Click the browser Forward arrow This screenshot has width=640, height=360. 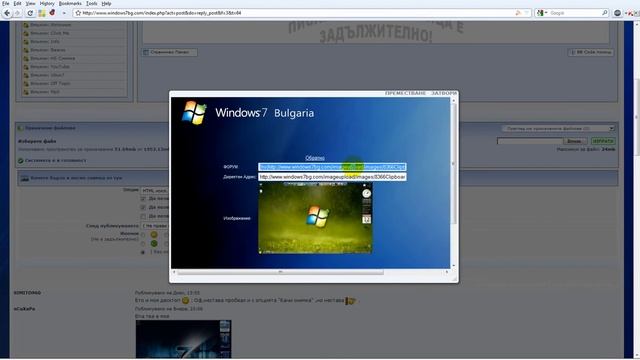point(18,13)
